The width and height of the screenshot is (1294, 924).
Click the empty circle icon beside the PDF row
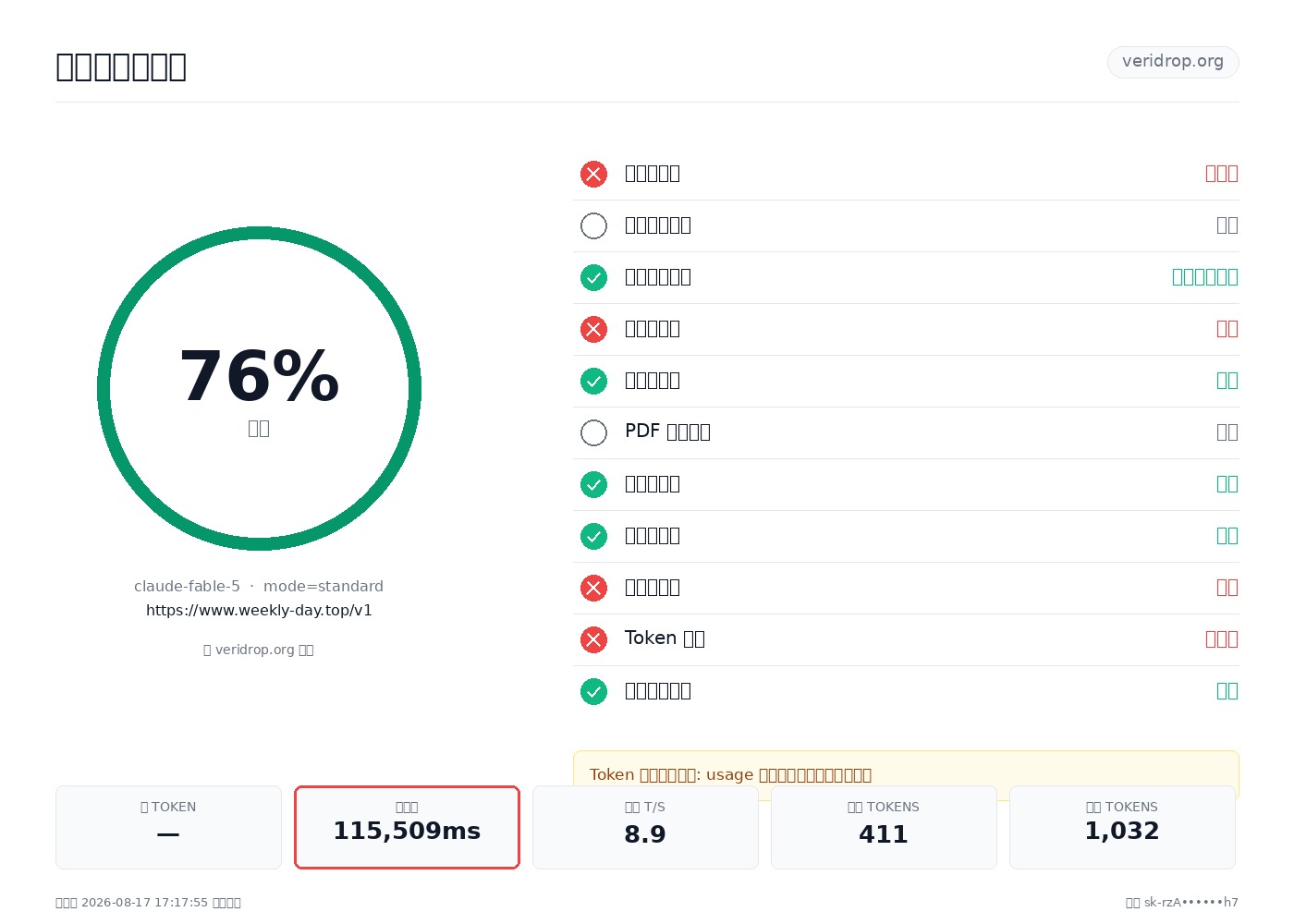pyautogui.click(x=593, y=432)
